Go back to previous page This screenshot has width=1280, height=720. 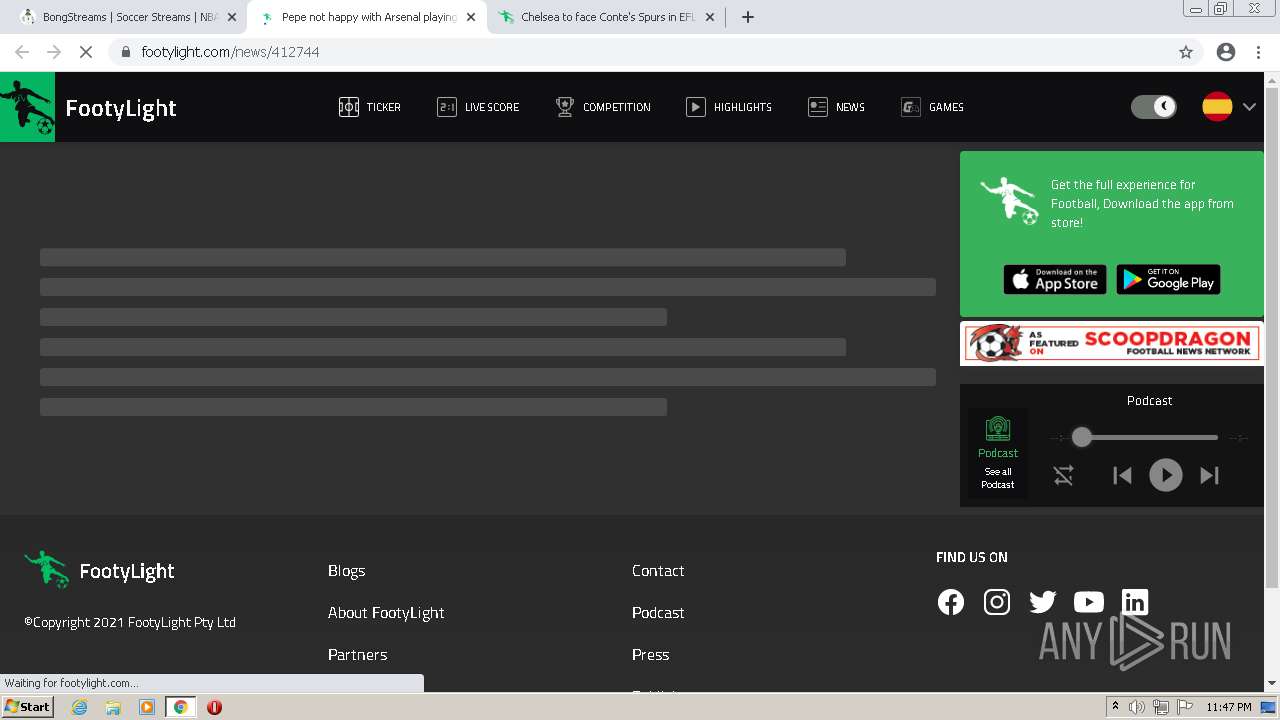(22, 52)
